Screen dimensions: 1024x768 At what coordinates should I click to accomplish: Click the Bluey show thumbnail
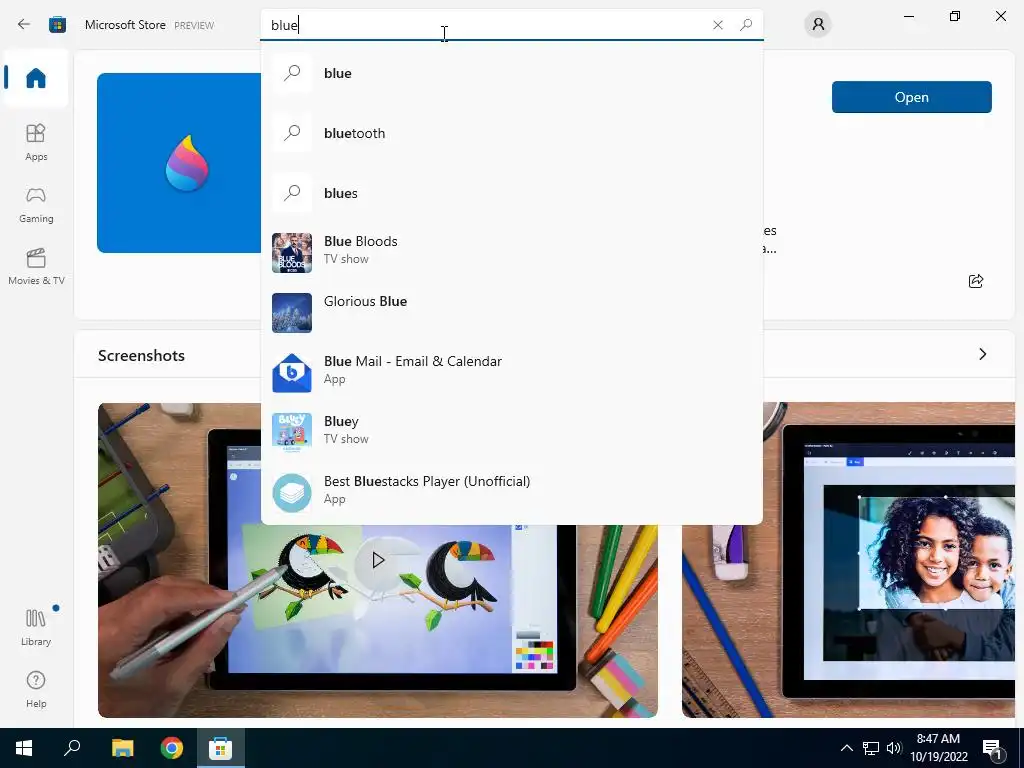(x=292, y=432)
